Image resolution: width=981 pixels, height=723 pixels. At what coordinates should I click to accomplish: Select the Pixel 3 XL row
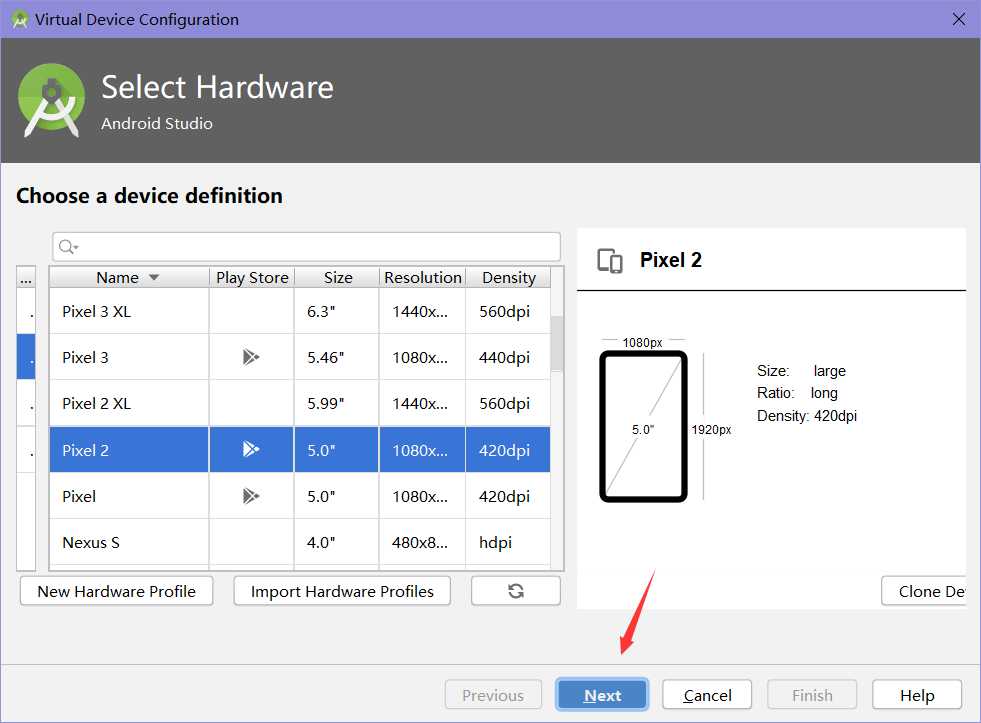[300, 311]
